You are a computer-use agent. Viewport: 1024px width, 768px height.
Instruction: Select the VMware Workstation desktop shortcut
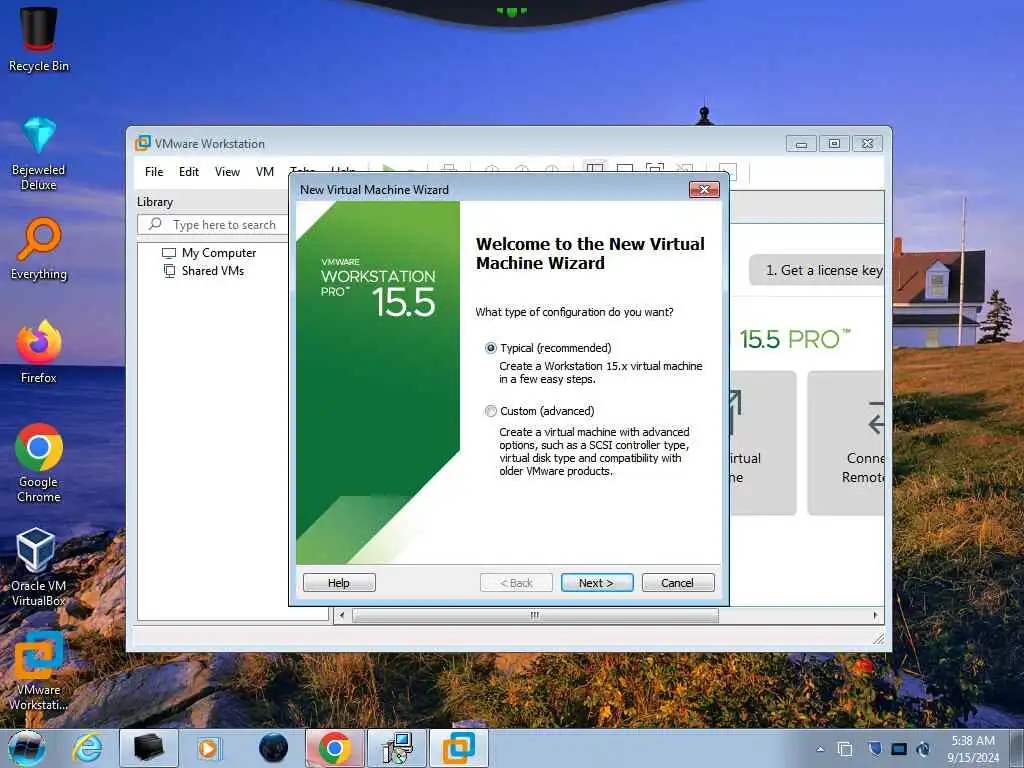(39, 671)
